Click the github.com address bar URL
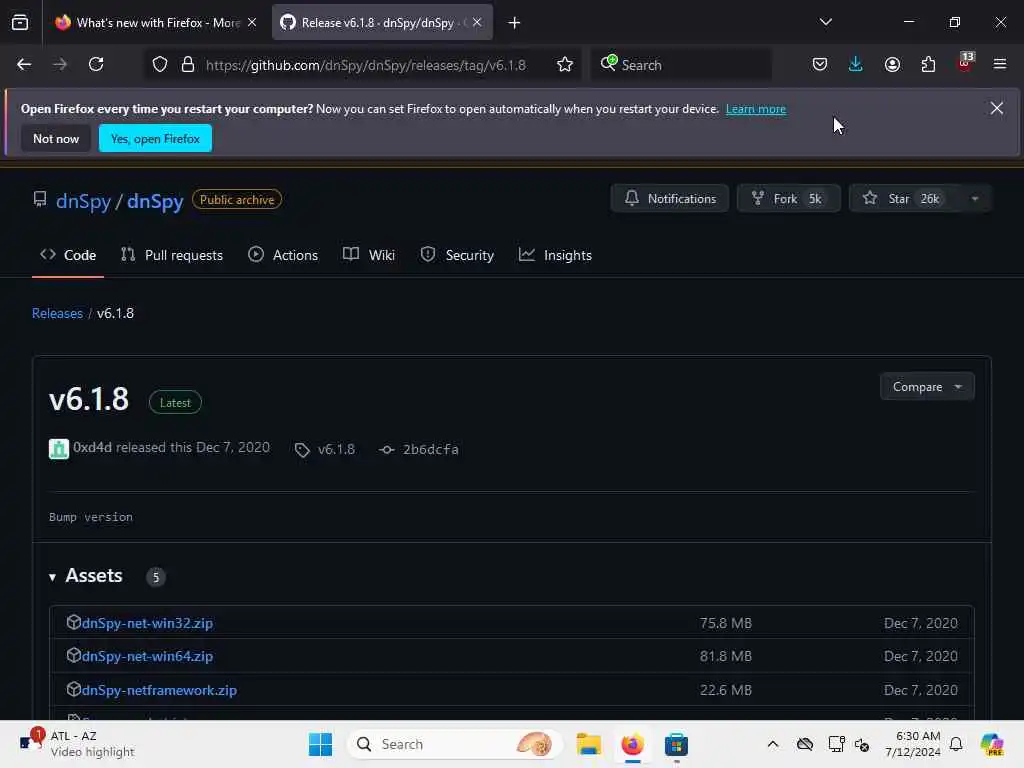The image size is (1024, 768). 366,65
